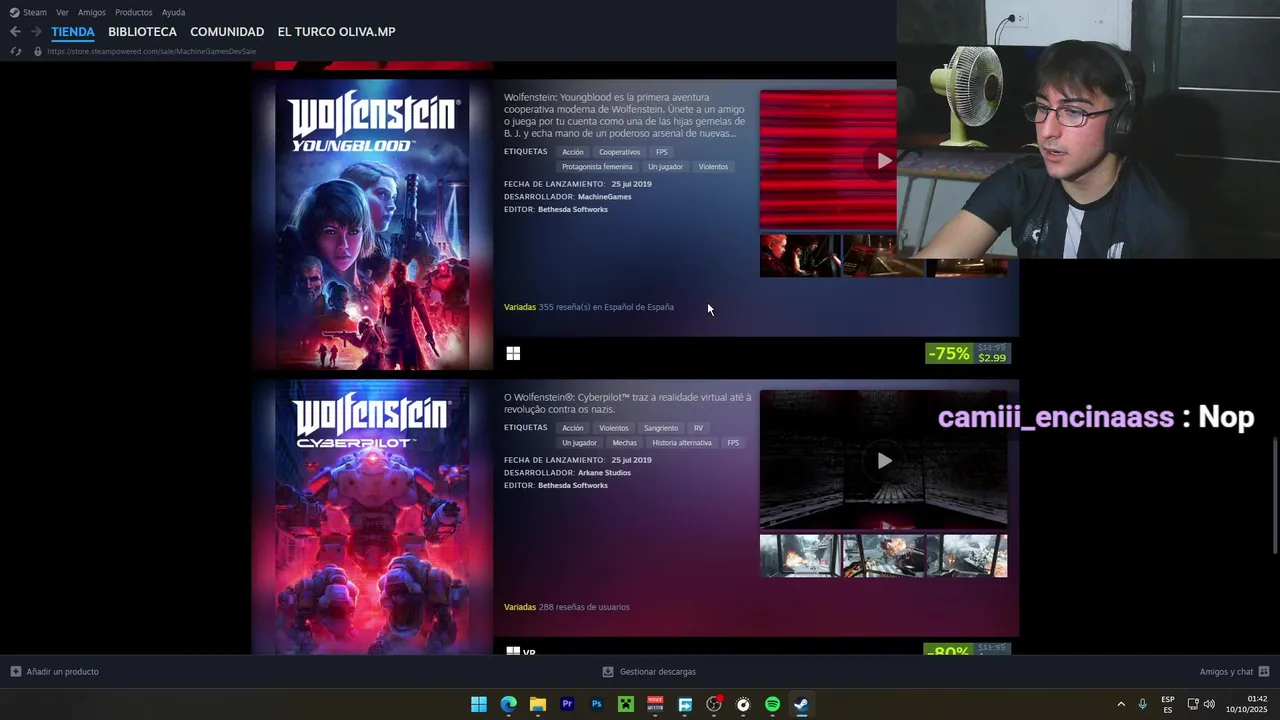
Task: Select Cyberpilot's third screenshot thumbnail
Action: [x=967, y=556]
